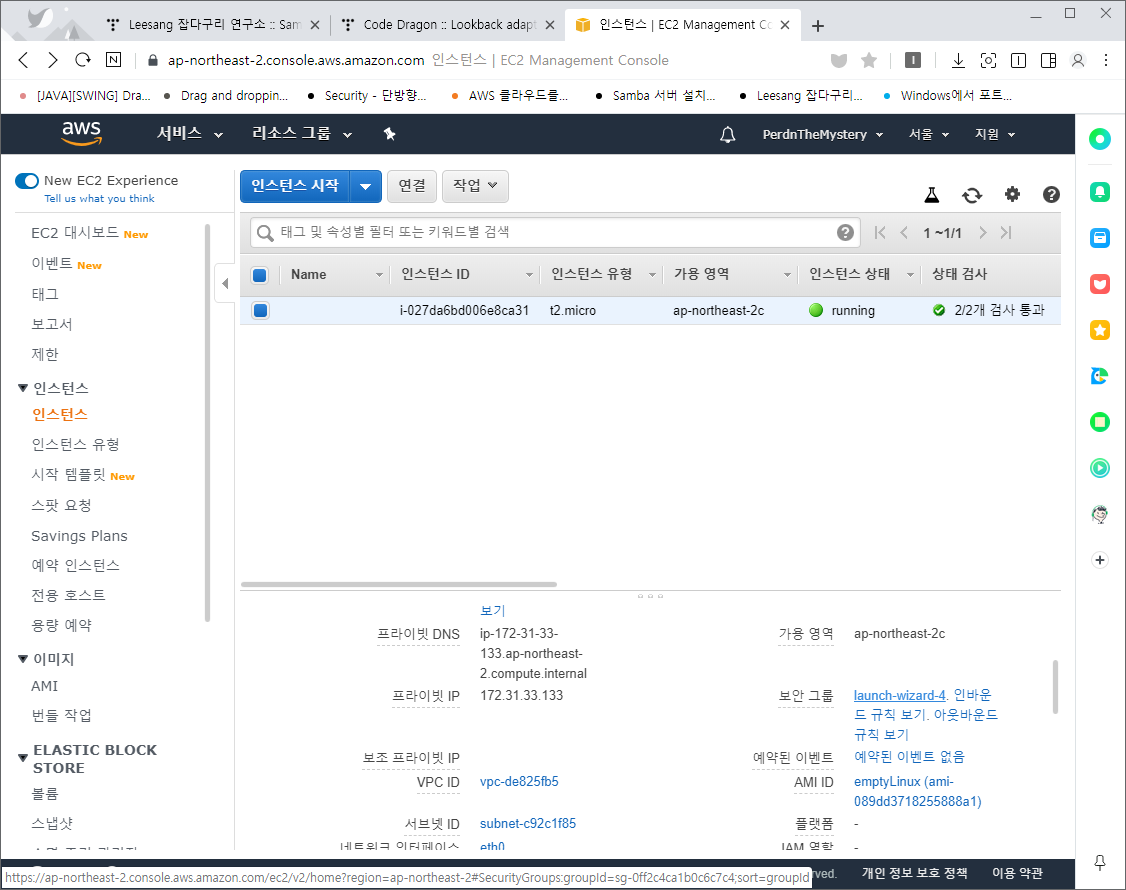Sort by 인스턴스 ID column header
This screenshot has width=1126, height=890.
point(435,274)
